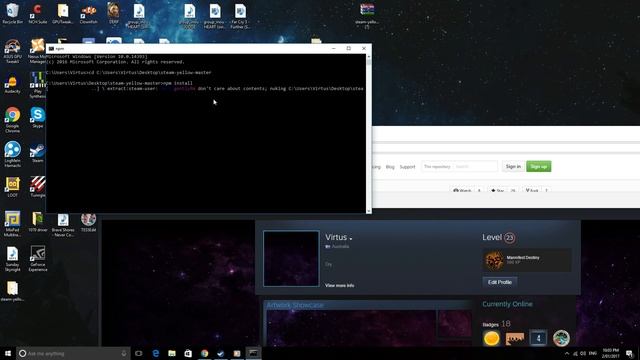Click the Star button on the repository
The image size is (640, 360).
(498, 191)
